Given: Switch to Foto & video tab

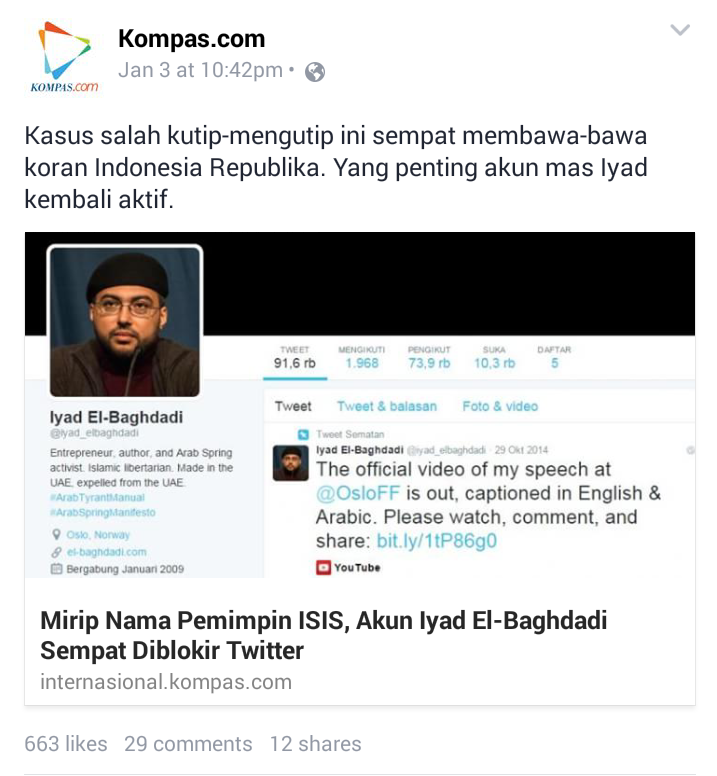Looking at the screenshot, I should (x=500, y=406).
